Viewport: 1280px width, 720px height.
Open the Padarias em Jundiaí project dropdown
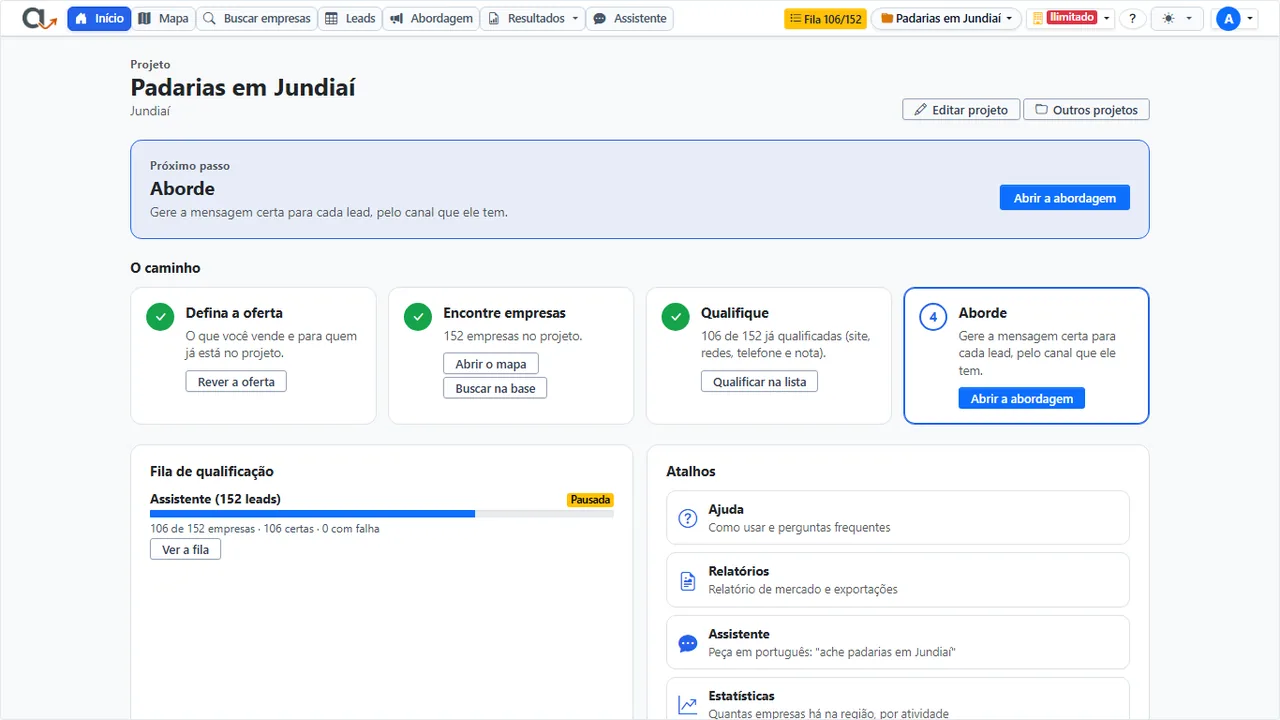click(946, 19)
